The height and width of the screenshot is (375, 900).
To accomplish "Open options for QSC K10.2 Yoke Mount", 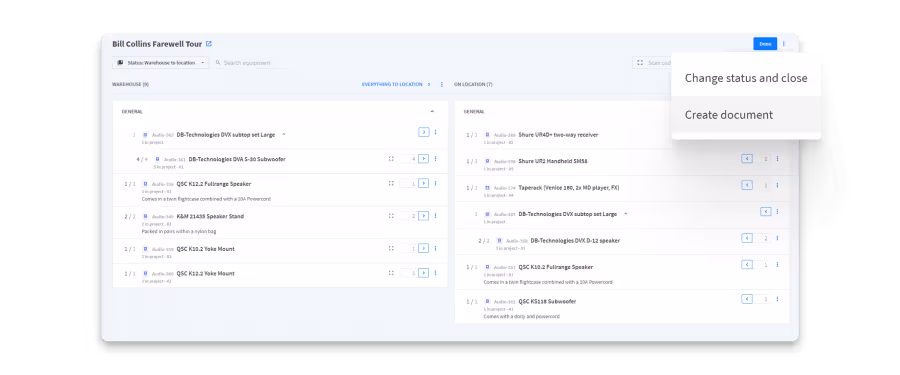I will pos(435,248).
